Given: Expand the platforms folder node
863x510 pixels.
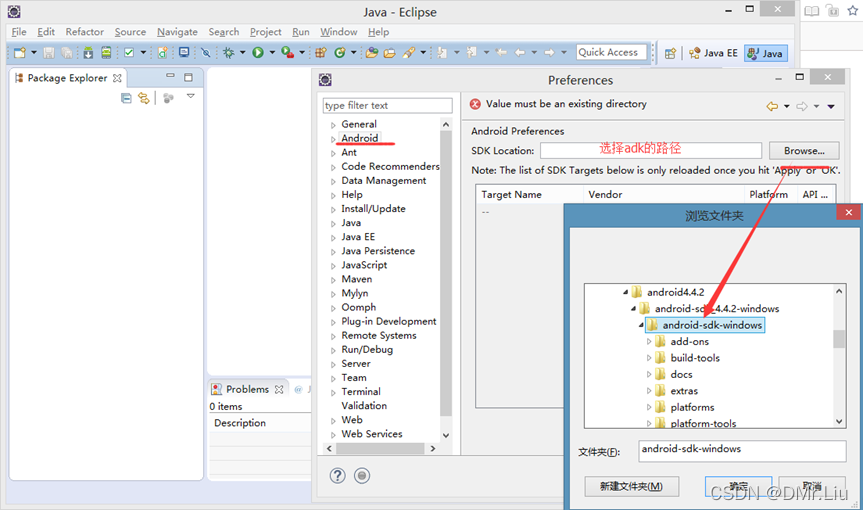Looking at the screenshot, I should click(649, 408).
